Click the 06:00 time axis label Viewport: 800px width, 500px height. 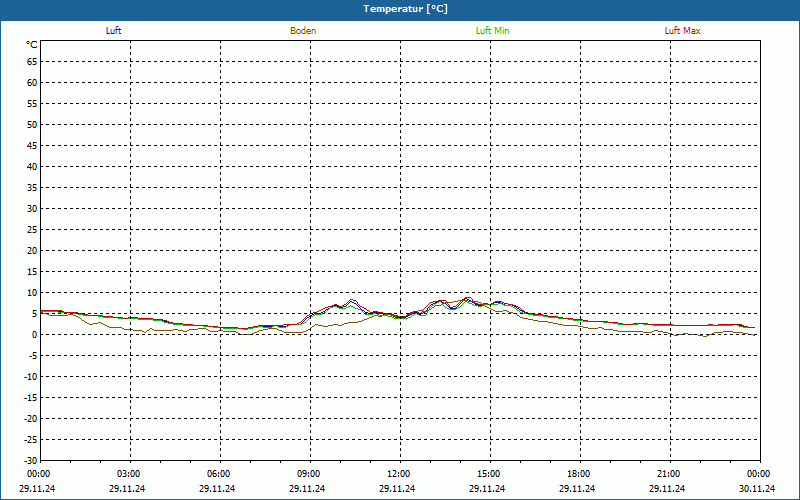click(217, 474)
